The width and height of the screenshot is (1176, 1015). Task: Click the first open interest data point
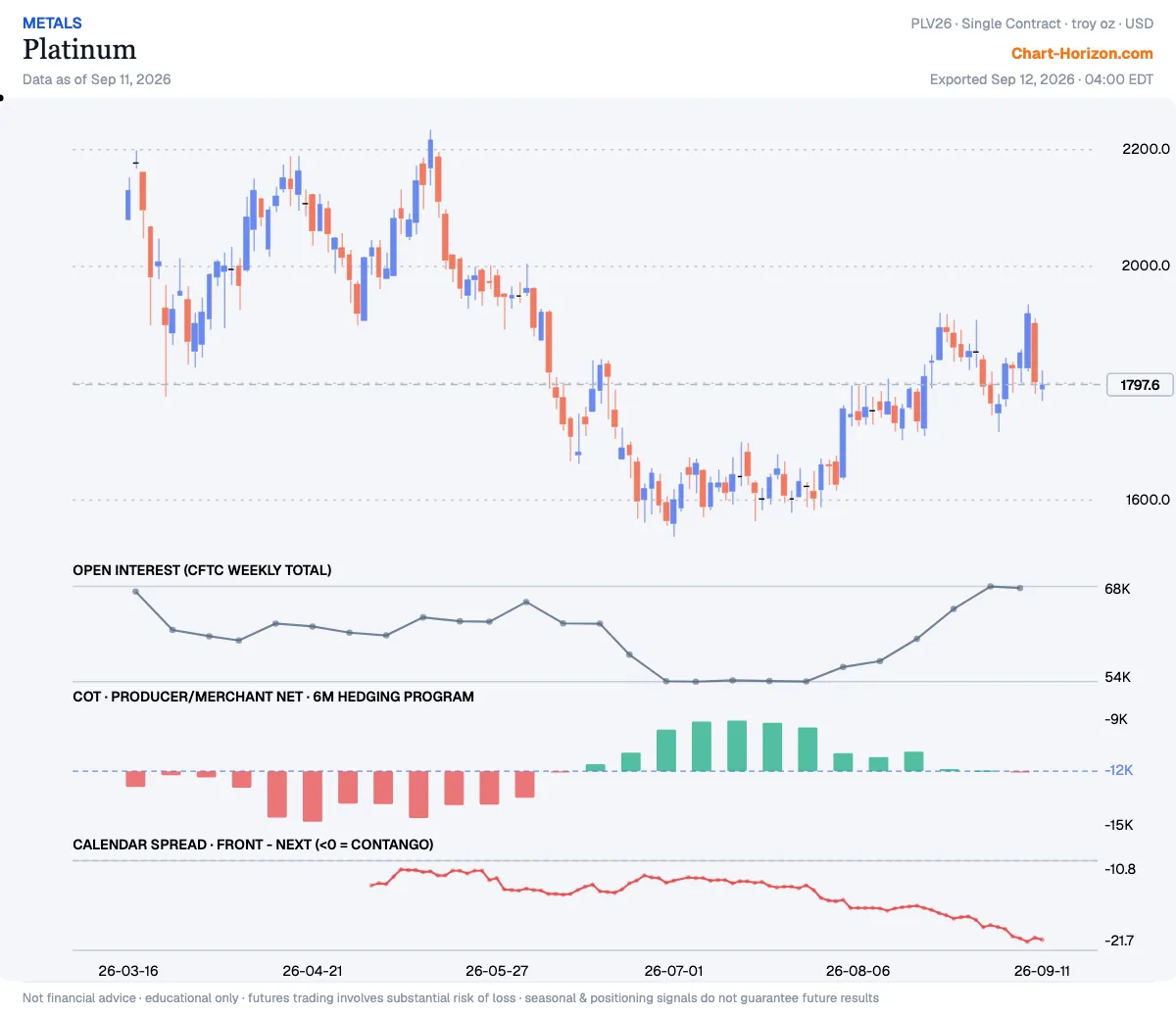tap(135, 592)
